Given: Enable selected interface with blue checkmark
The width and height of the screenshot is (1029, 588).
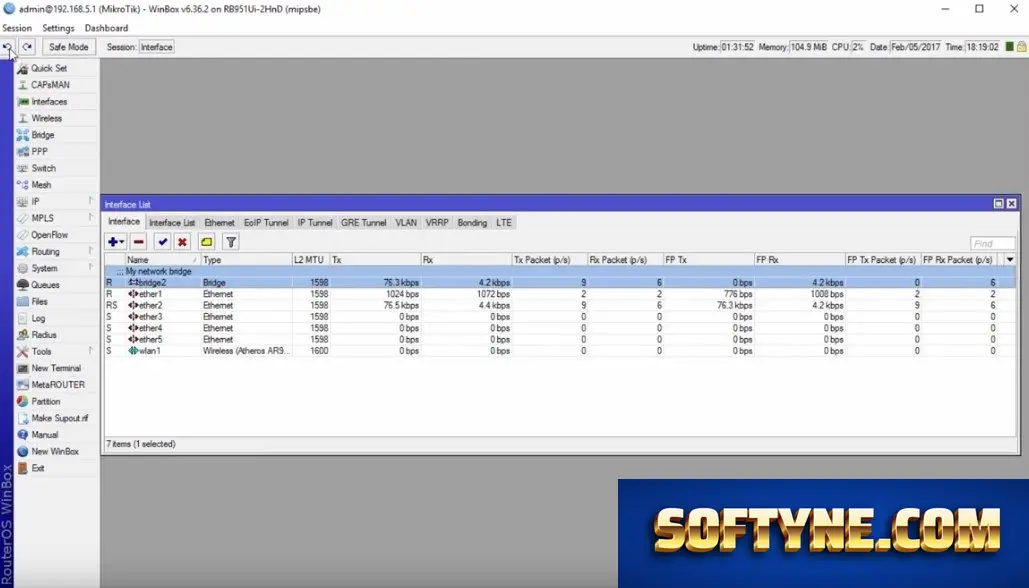Looking at the screenshot, I should 163,242.
